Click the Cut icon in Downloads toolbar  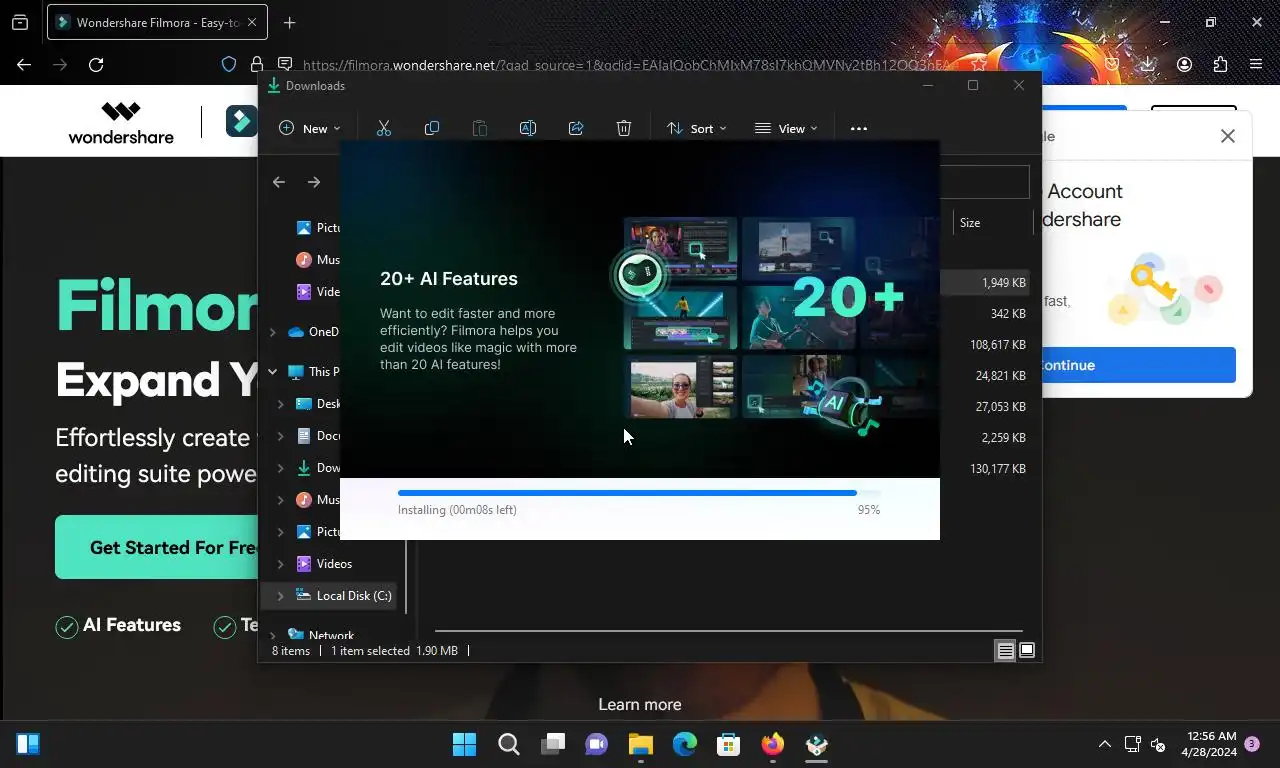[383, 128]
